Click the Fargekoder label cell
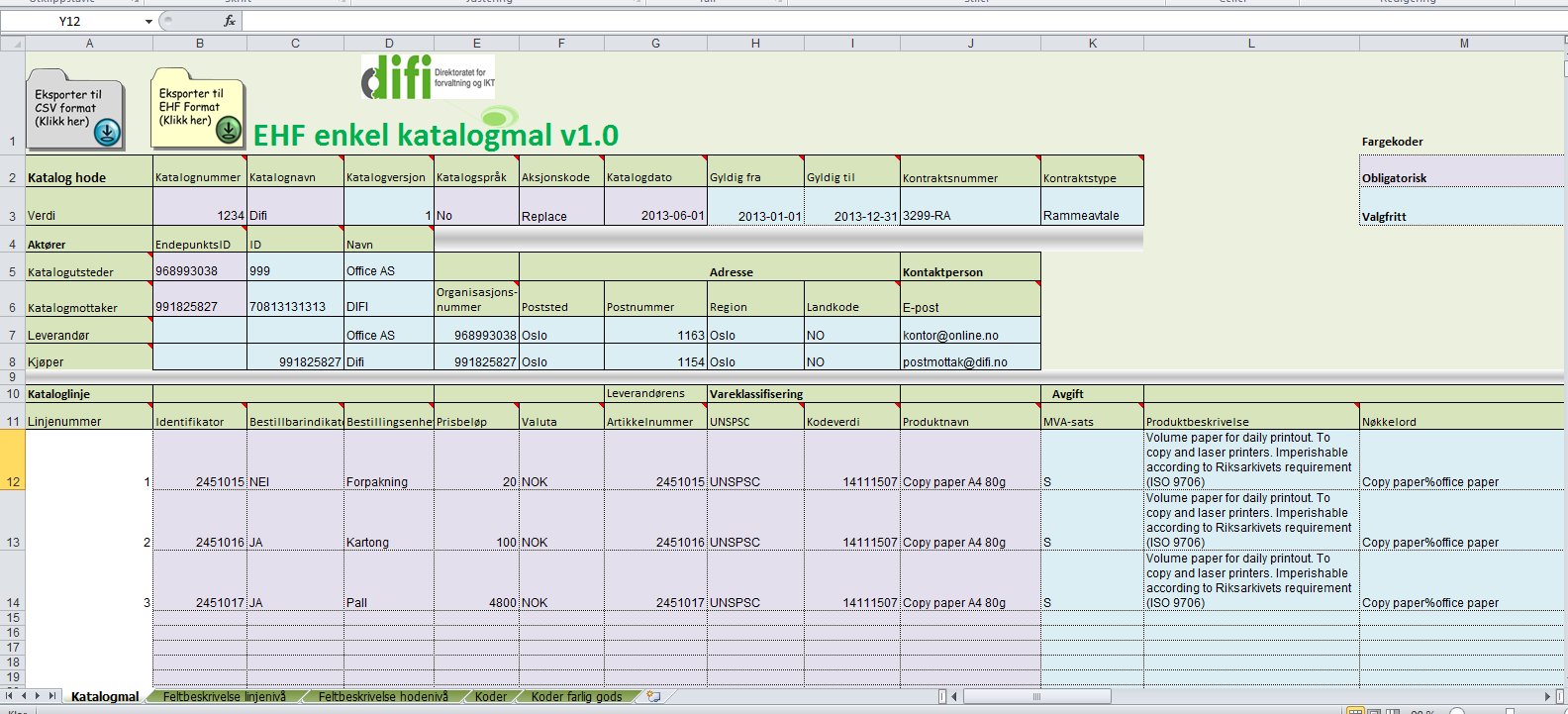Screen dimensions: 1568x714 [x=1392, y=142]
